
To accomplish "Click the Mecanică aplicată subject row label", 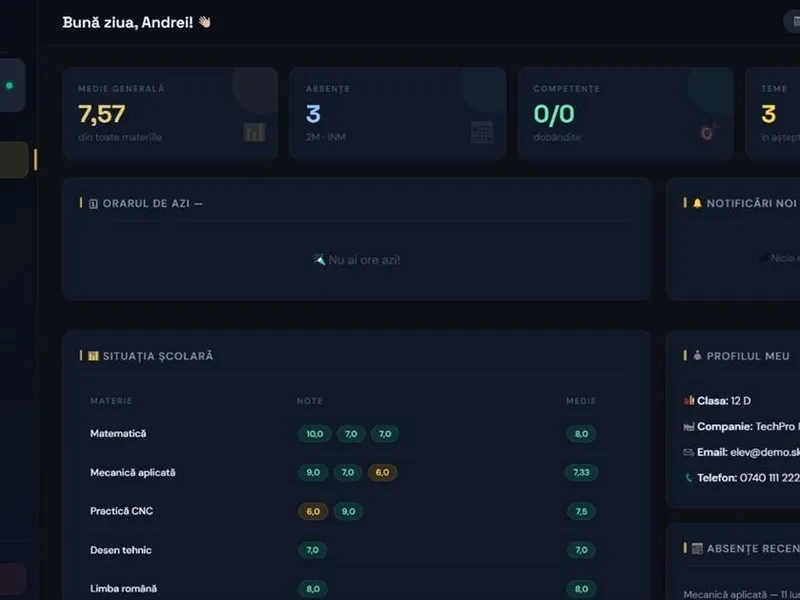I will [133, 472].
